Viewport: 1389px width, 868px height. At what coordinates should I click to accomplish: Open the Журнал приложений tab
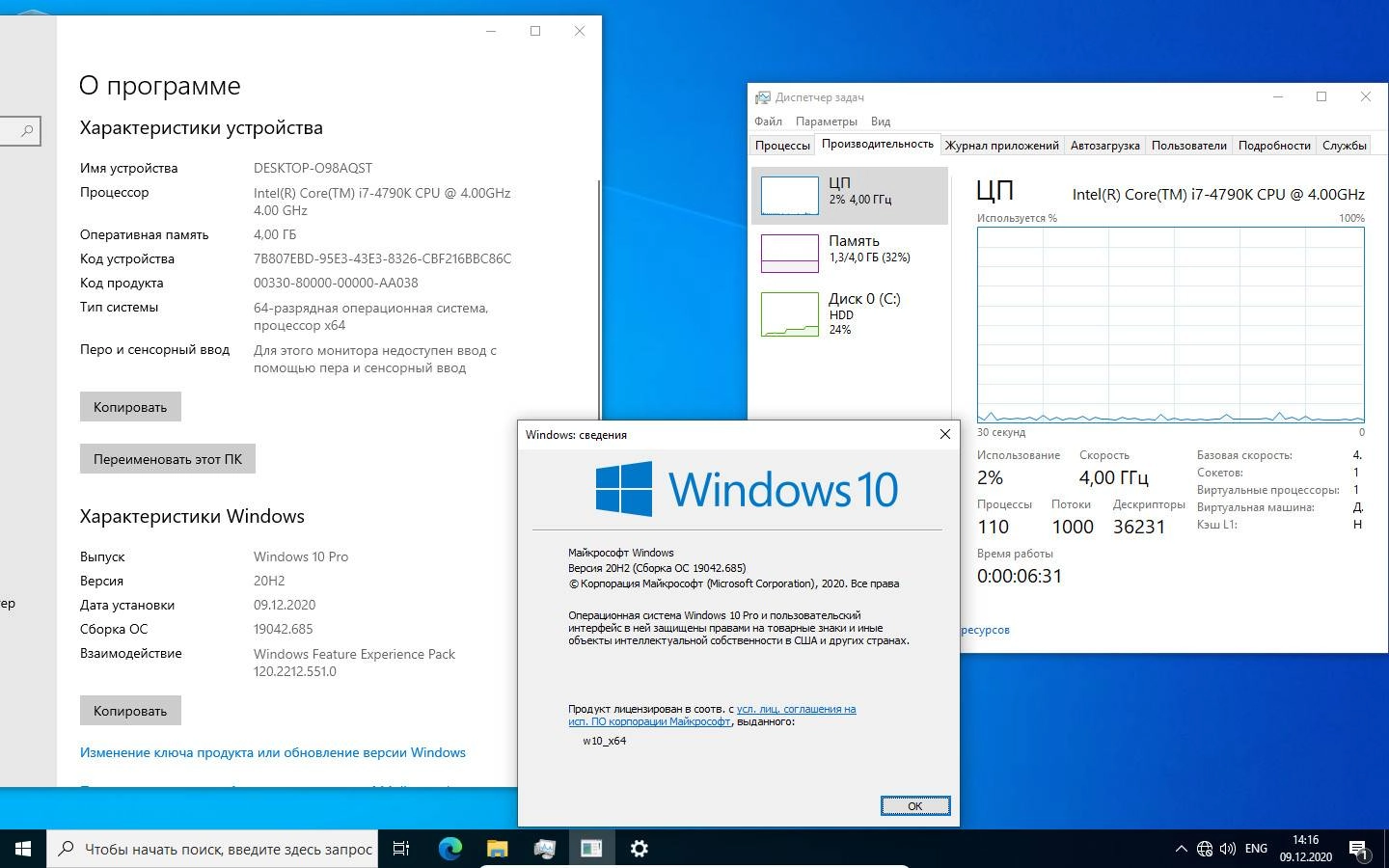point(1001,146)
